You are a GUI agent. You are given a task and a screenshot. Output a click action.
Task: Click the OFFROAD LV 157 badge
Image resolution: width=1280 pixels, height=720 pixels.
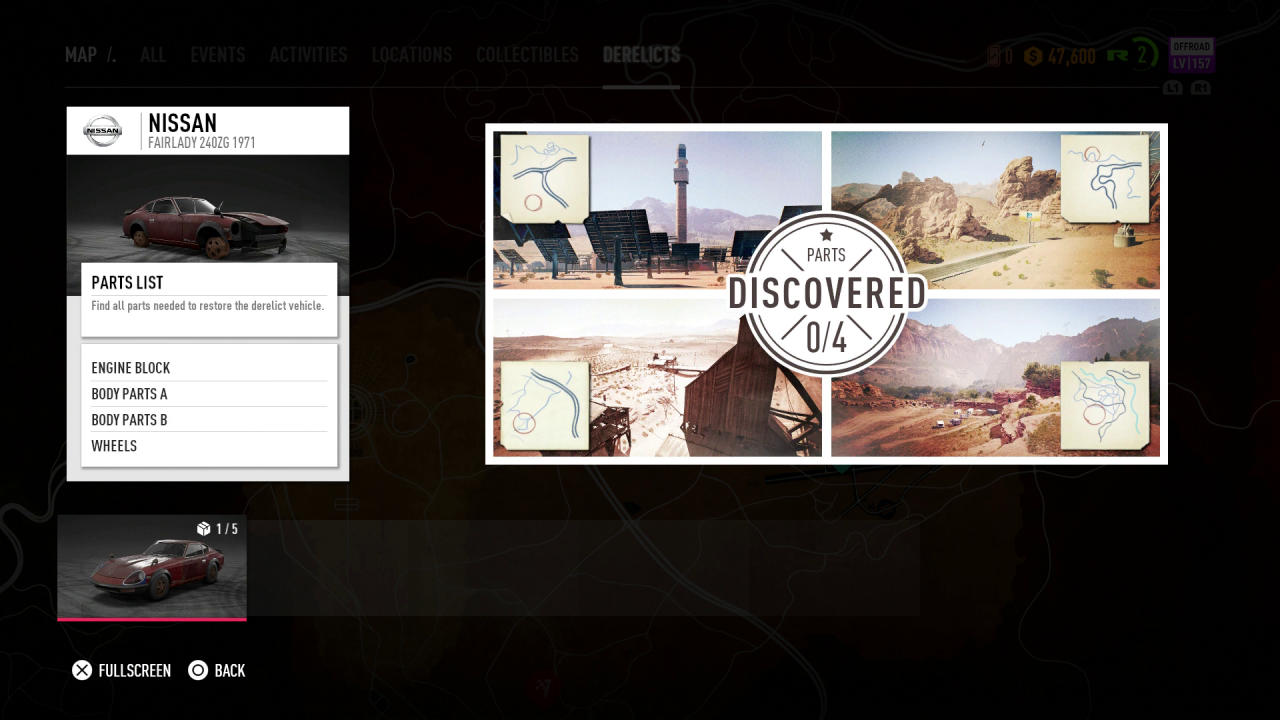1191,55
